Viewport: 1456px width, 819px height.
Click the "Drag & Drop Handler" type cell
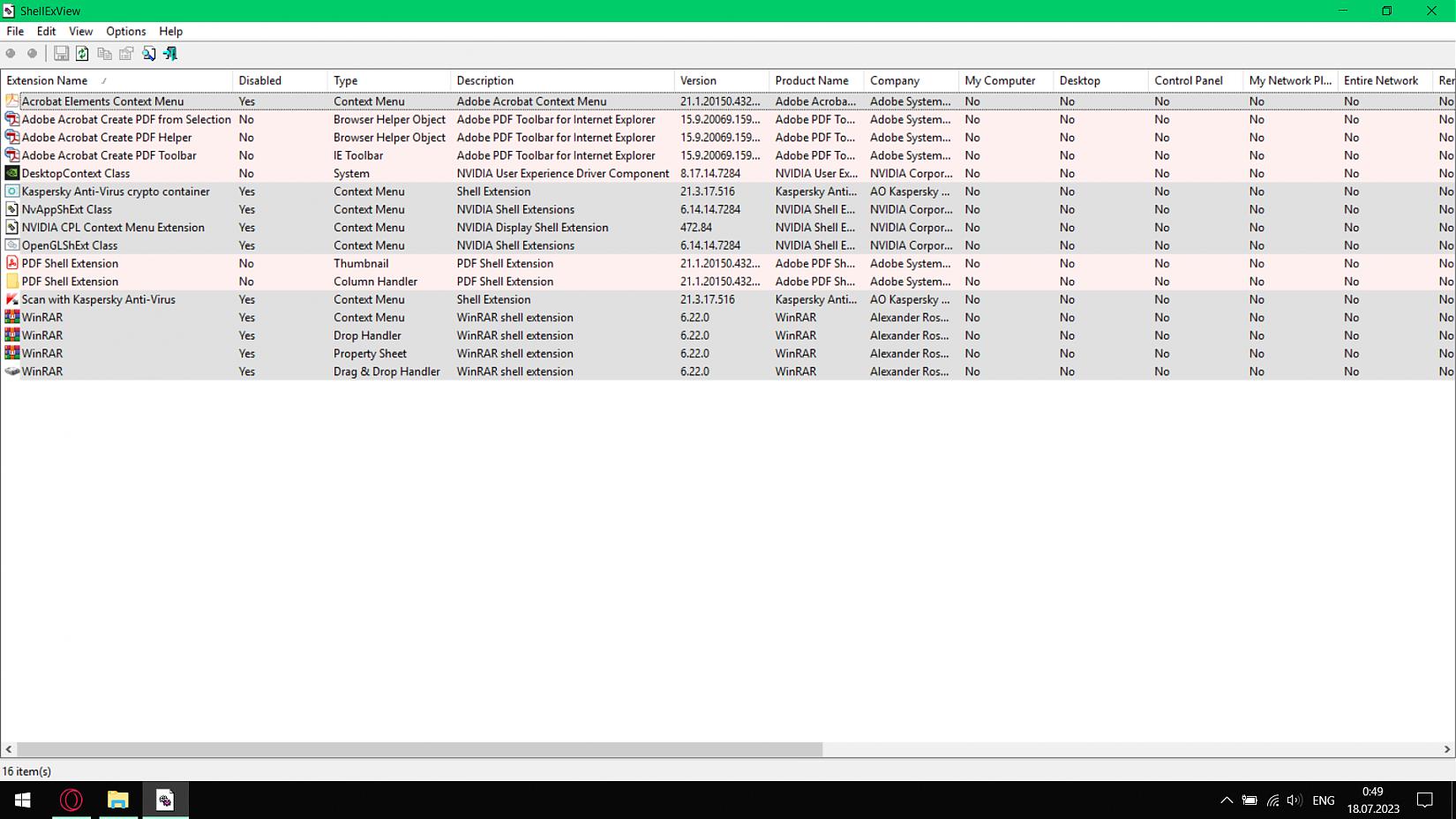click(387, 372)
